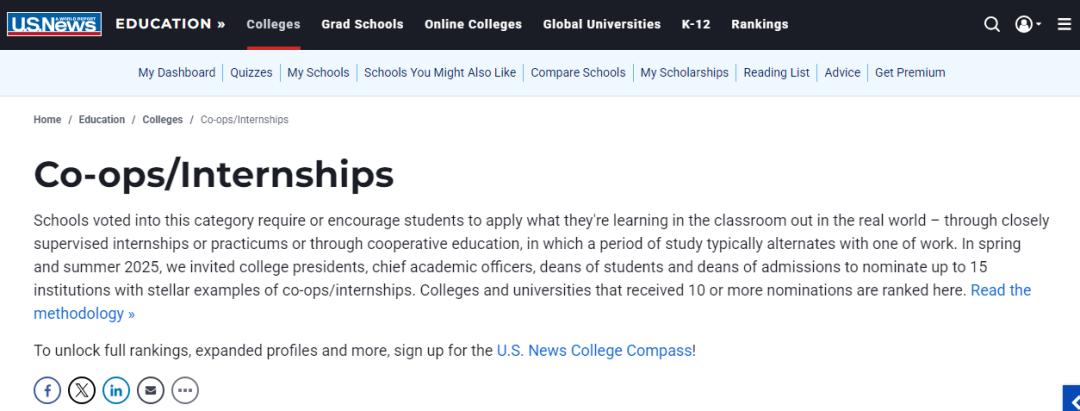
Task: Share the page on Facebook
Action: pos(47,390)
